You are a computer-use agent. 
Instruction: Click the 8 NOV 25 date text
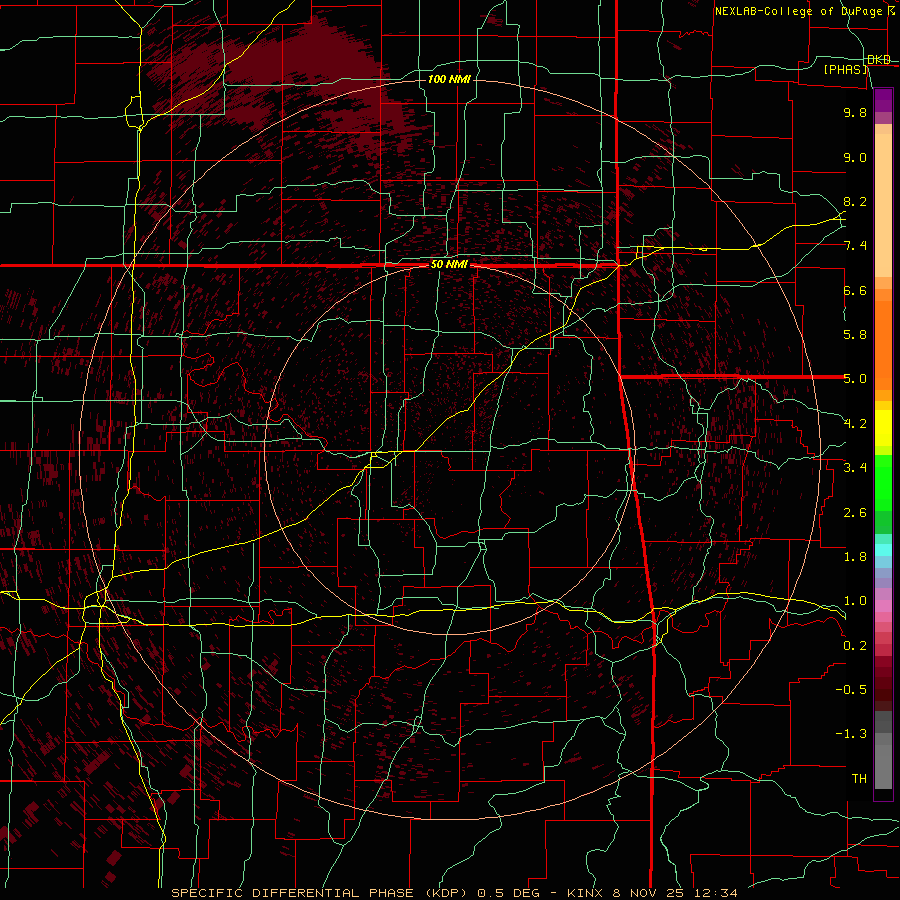[646, 893]
